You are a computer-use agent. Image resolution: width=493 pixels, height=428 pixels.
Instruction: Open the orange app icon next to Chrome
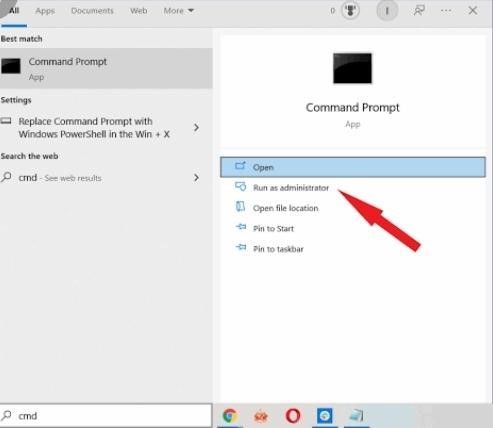point(261,416)
